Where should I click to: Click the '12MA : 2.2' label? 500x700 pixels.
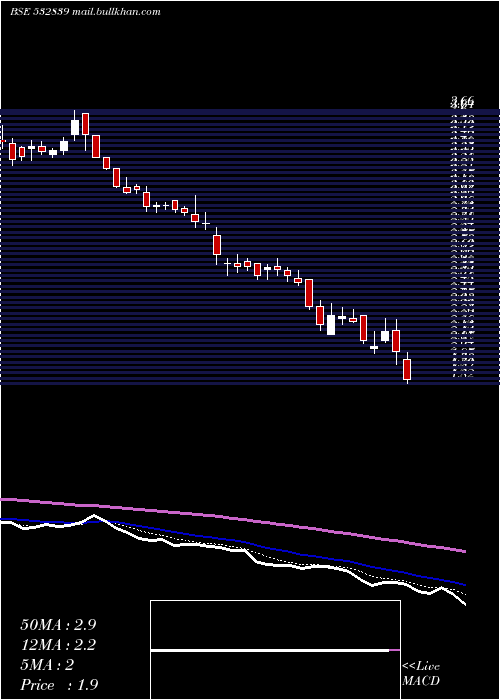point(58,645)
